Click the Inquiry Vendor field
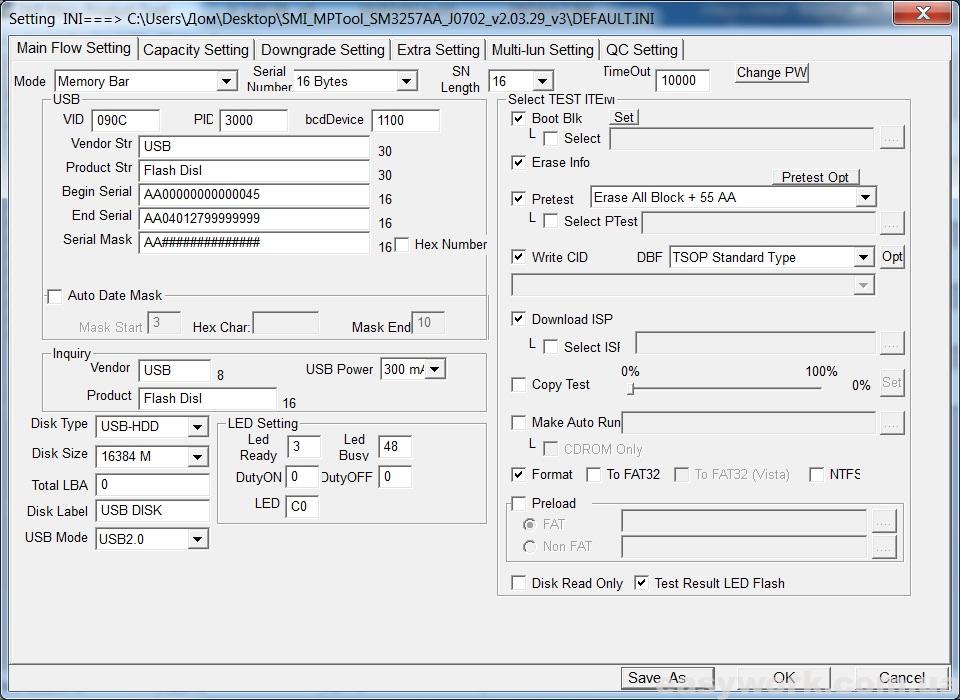This screenshot has height=700, width=960. point(175,371)
